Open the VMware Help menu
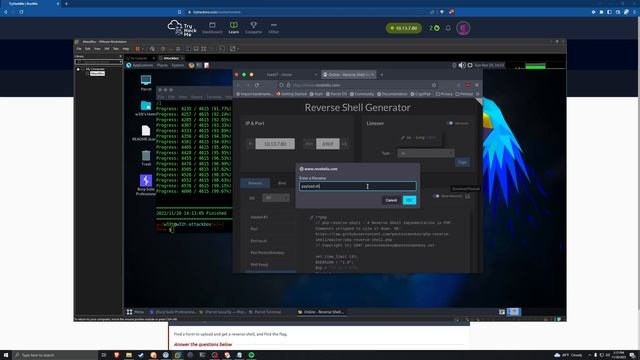Viewport: 640px width, 360px height. point(126,49)
